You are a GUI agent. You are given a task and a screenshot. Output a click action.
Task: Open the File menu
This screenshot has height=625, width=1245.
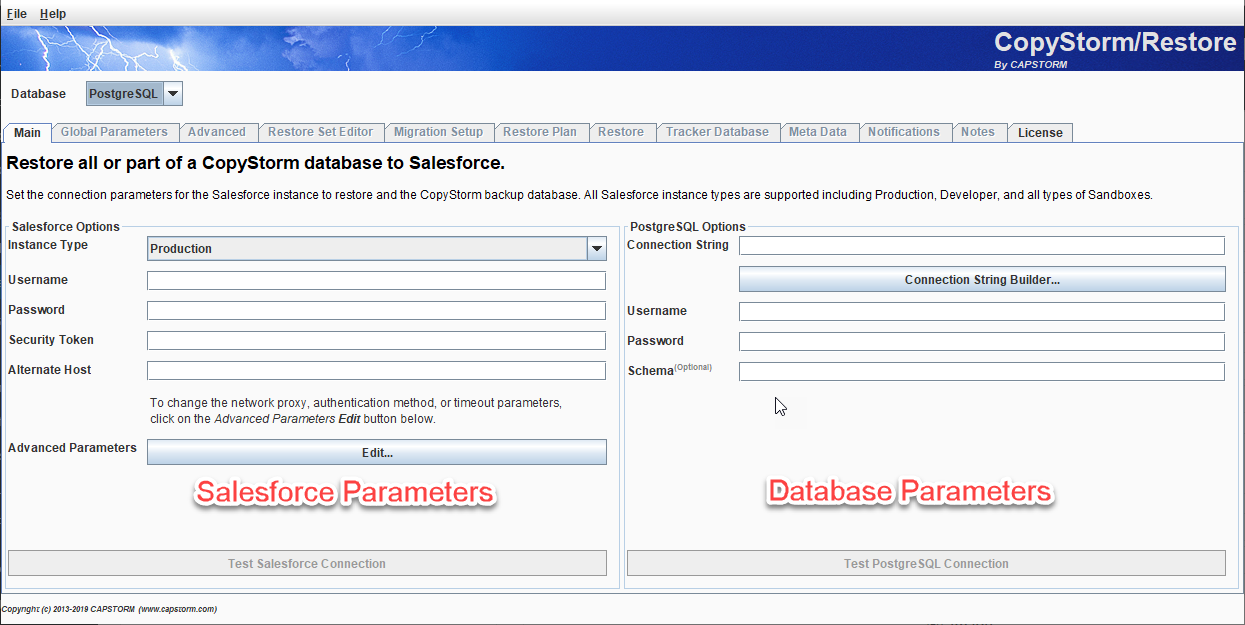16,14
